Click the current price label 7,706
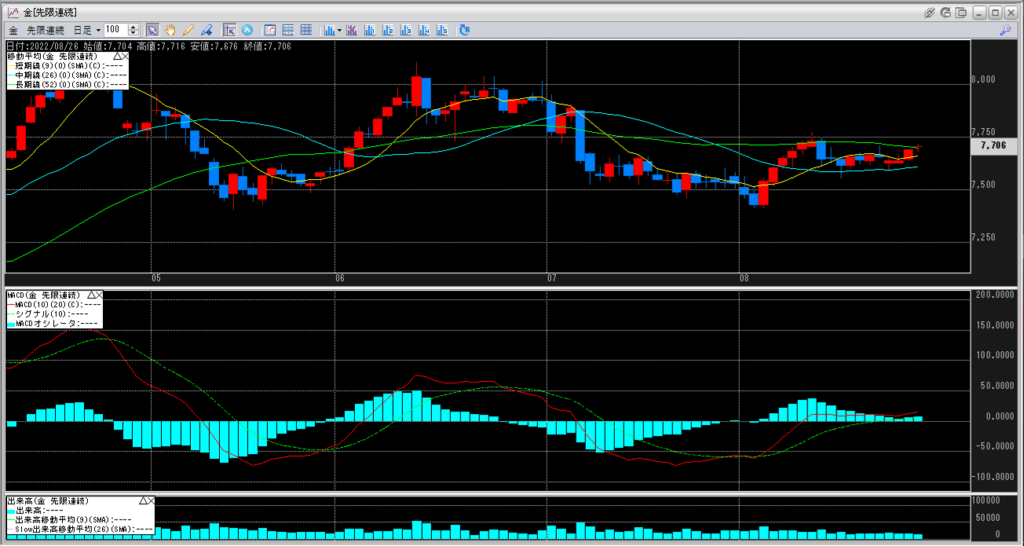 (993, 145)
